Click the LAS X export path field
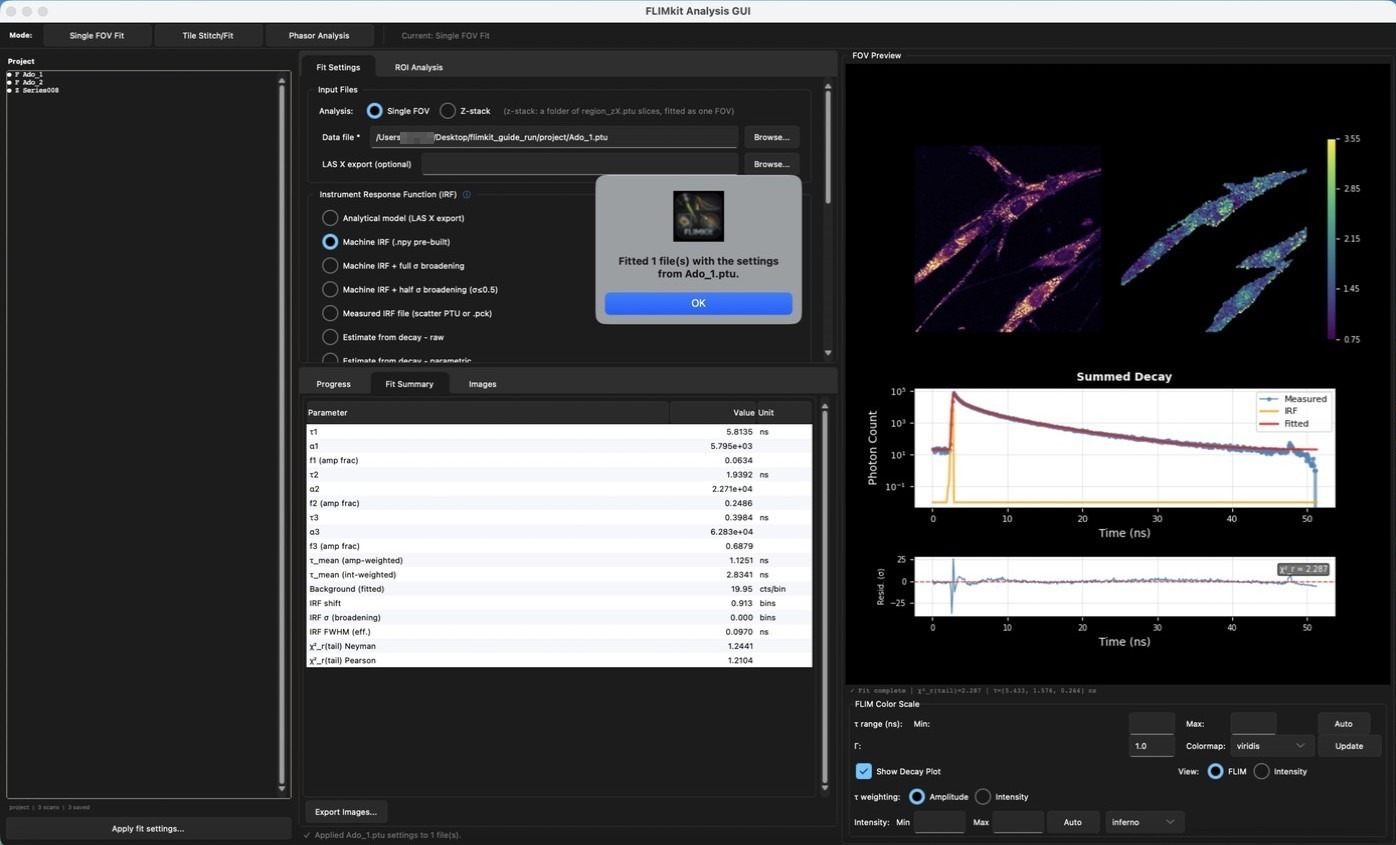The height and width of the screenshot is (845, 1396). (580, 164)
